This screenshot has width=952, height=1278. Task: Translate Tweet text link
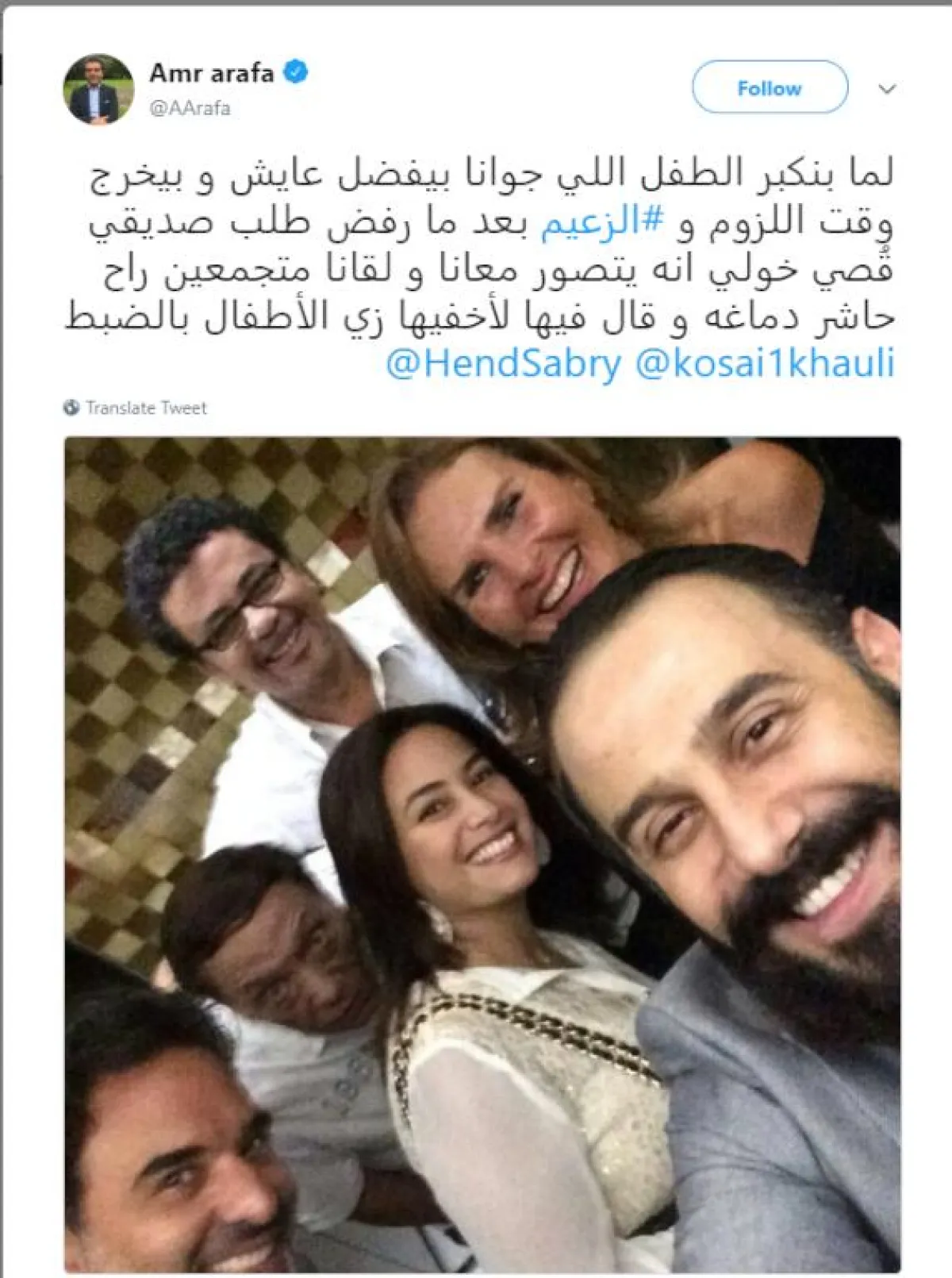pyautogui.click(x=146, y=408)
